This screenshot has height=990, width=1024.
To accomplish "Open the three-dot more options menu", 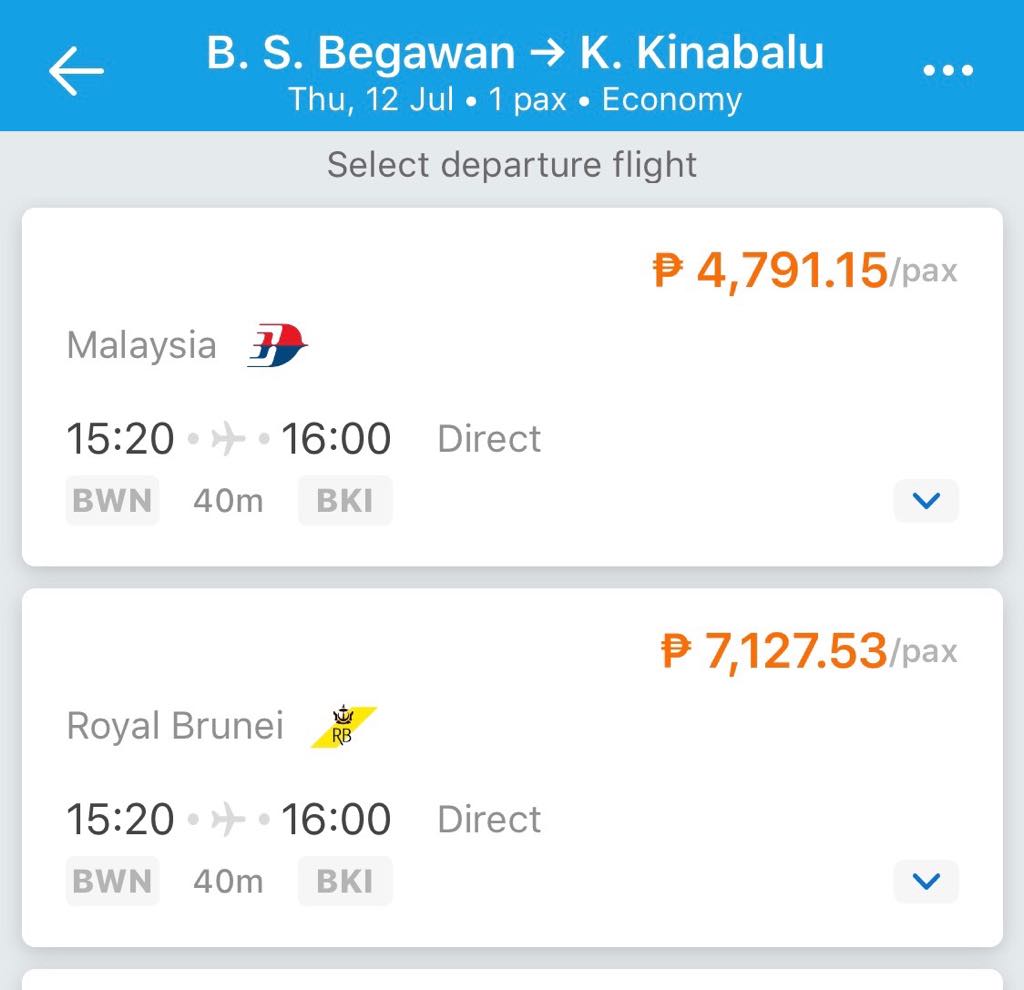I will (947, 70).
